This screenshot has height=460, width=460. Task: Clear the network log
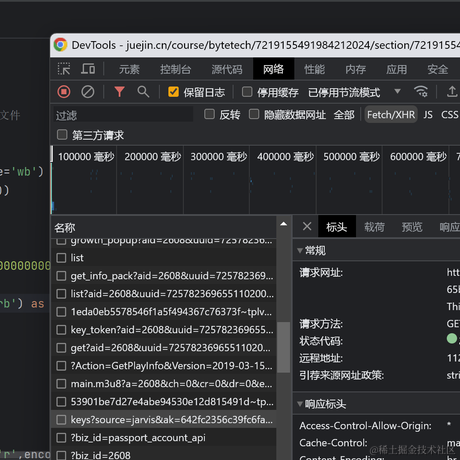coord(88,92)
